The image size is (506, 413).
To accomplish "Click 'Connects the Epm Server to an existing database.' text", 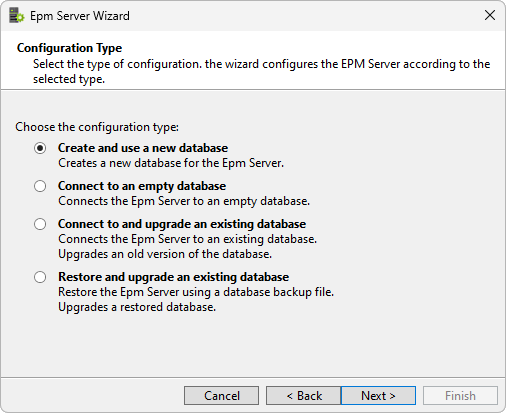I will pyautogui.click(x=187, y=239).
